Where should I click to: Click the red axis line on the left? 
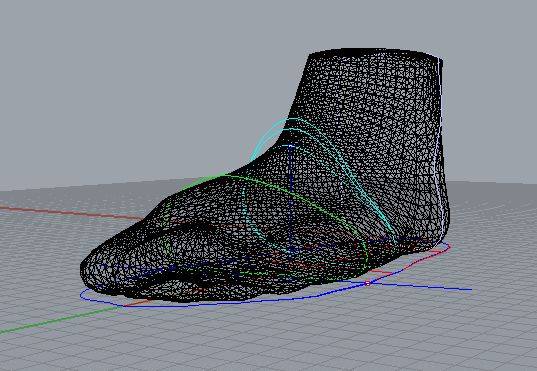click(68, 212)
